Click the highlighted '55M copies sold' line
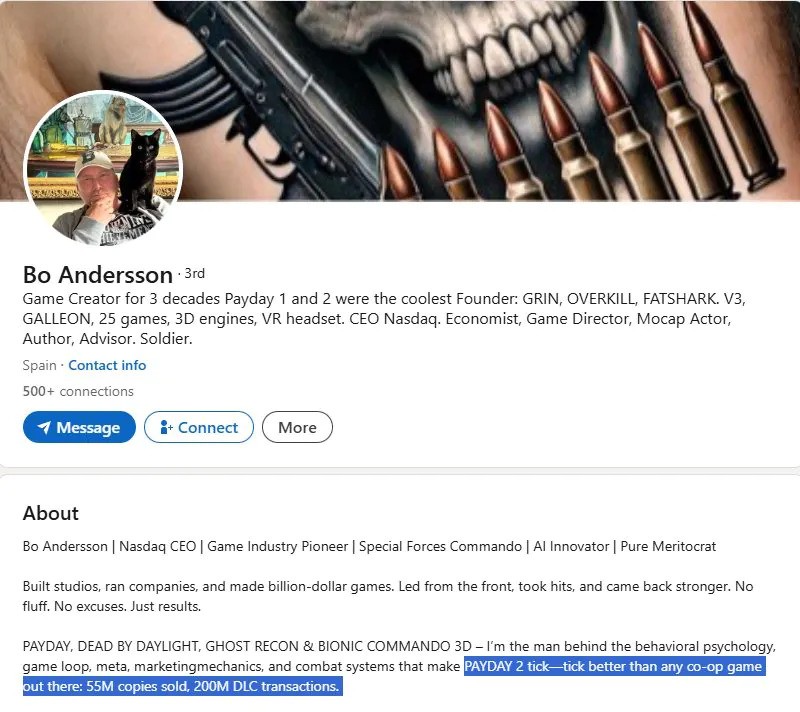Viewport: 800px width, 712px height. (x=183, y=686)
